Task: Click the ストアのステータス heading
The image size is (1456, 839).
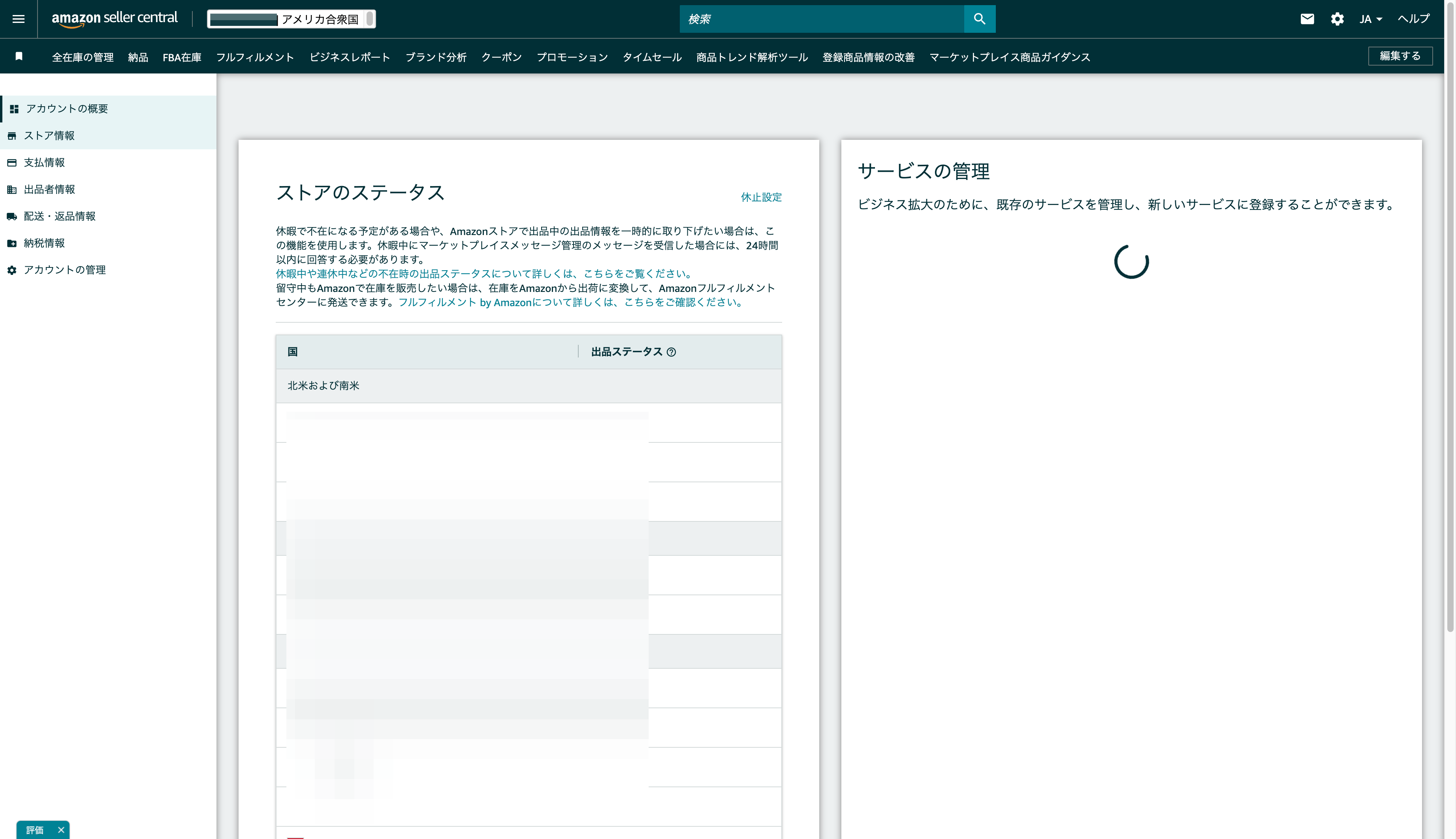Action: pyautogui.click(x=361, y=192)
